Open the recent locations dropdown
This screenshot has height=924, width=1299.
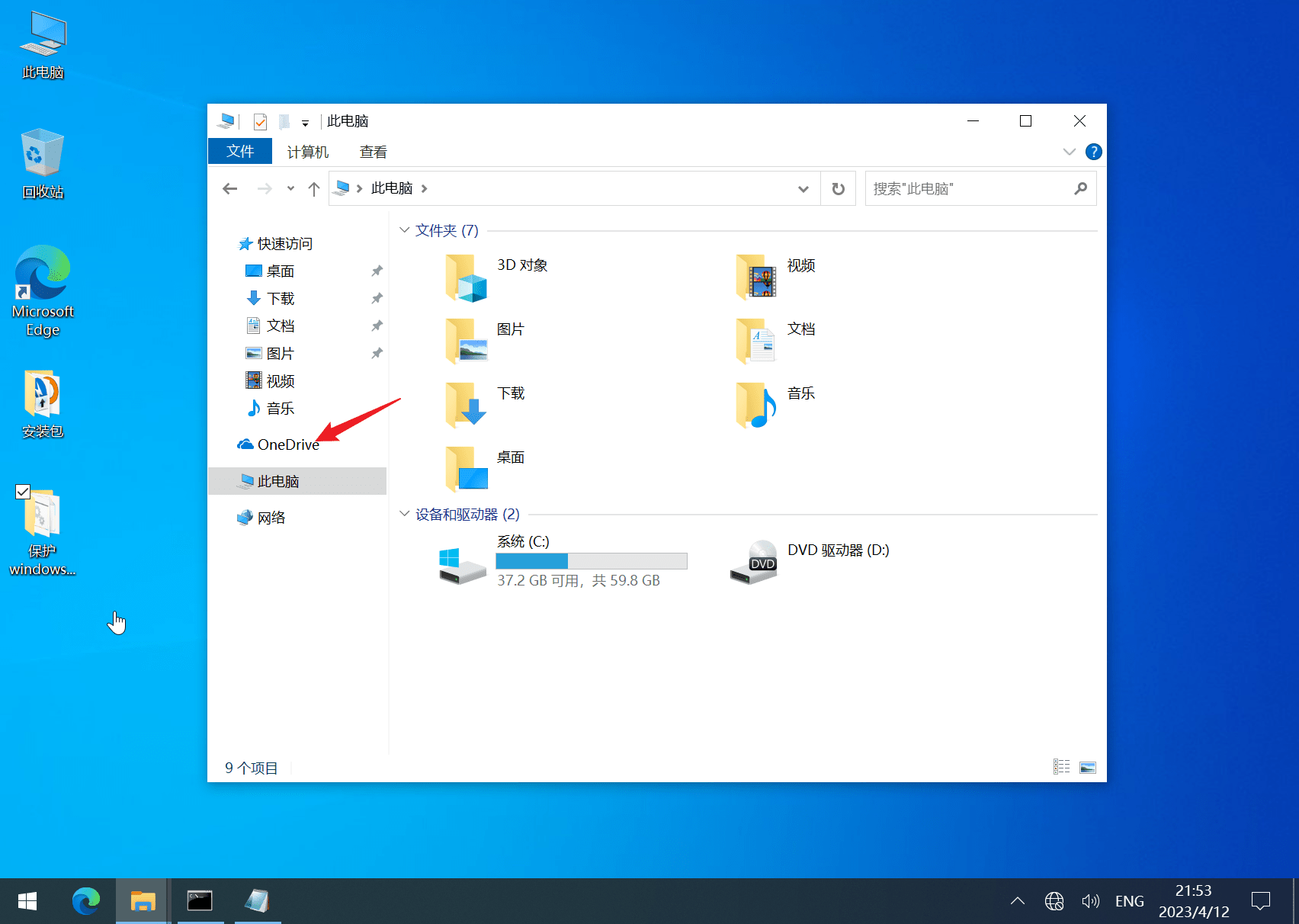(x=290, y=188)
